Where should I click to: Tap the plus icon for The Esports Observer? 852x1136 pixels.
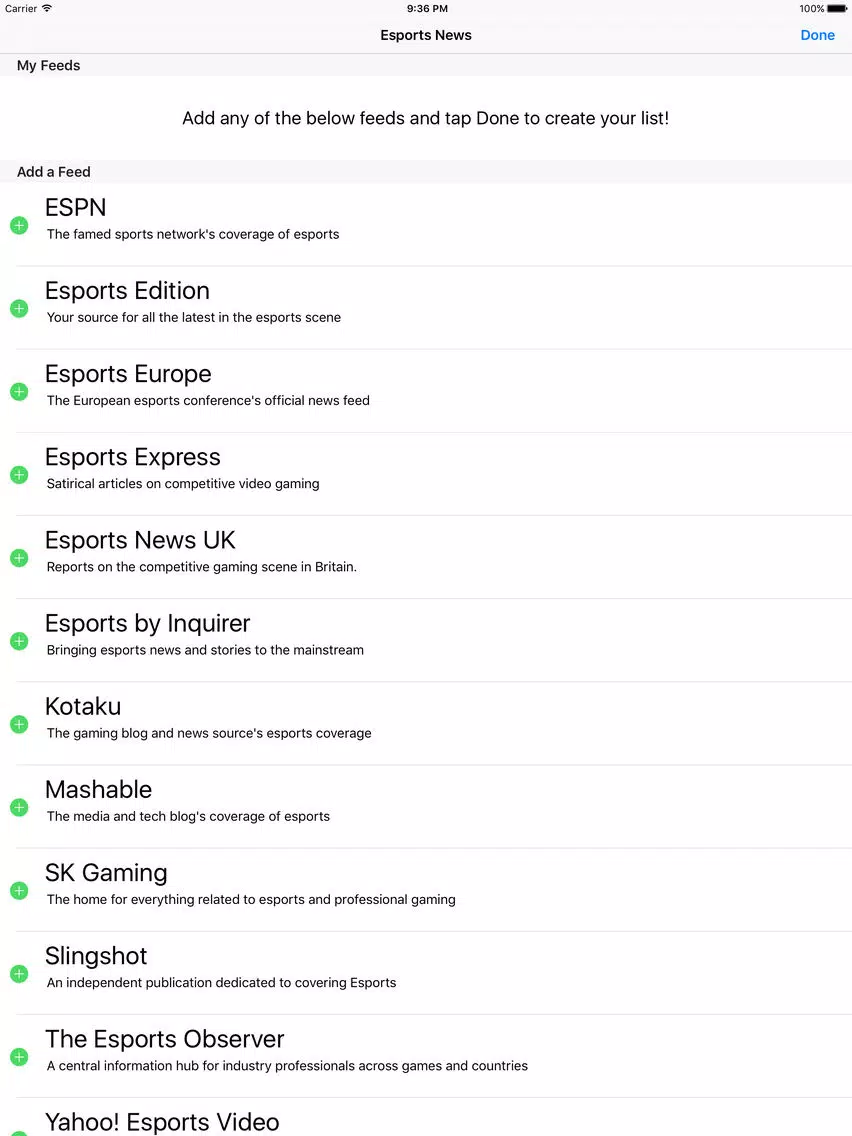pos(19,1057)
